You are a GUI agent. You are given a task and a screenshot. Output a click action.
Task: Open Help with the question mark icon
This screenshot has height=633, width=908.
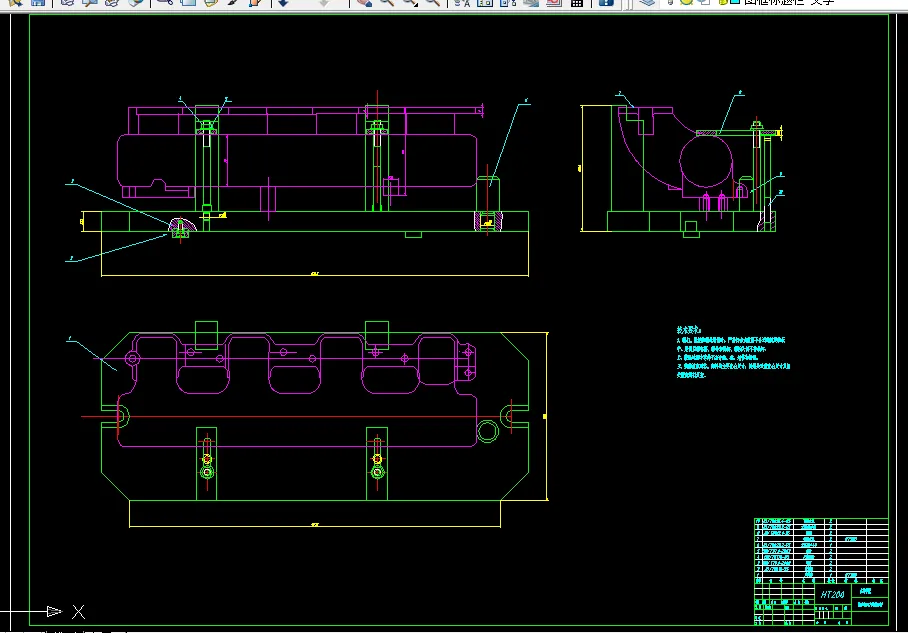click(x=606, y=3)
